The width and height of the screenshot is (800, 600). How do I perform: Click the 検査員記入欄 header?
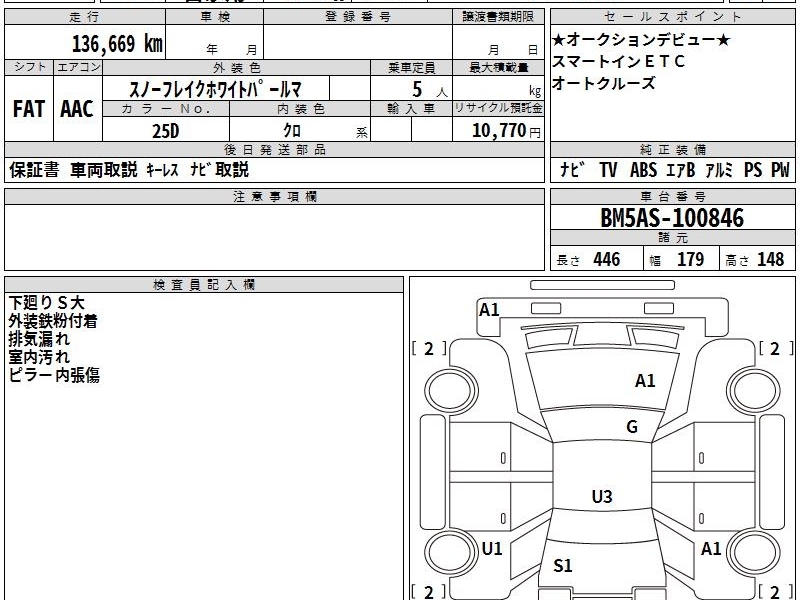(204, 285)
